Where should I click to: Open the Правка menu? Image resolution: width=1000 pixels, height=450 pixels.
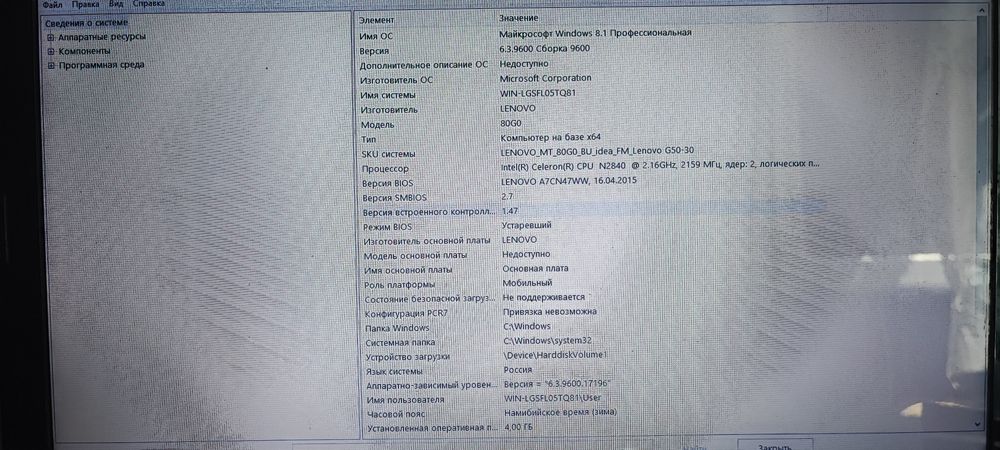click(x=85, y=4)
